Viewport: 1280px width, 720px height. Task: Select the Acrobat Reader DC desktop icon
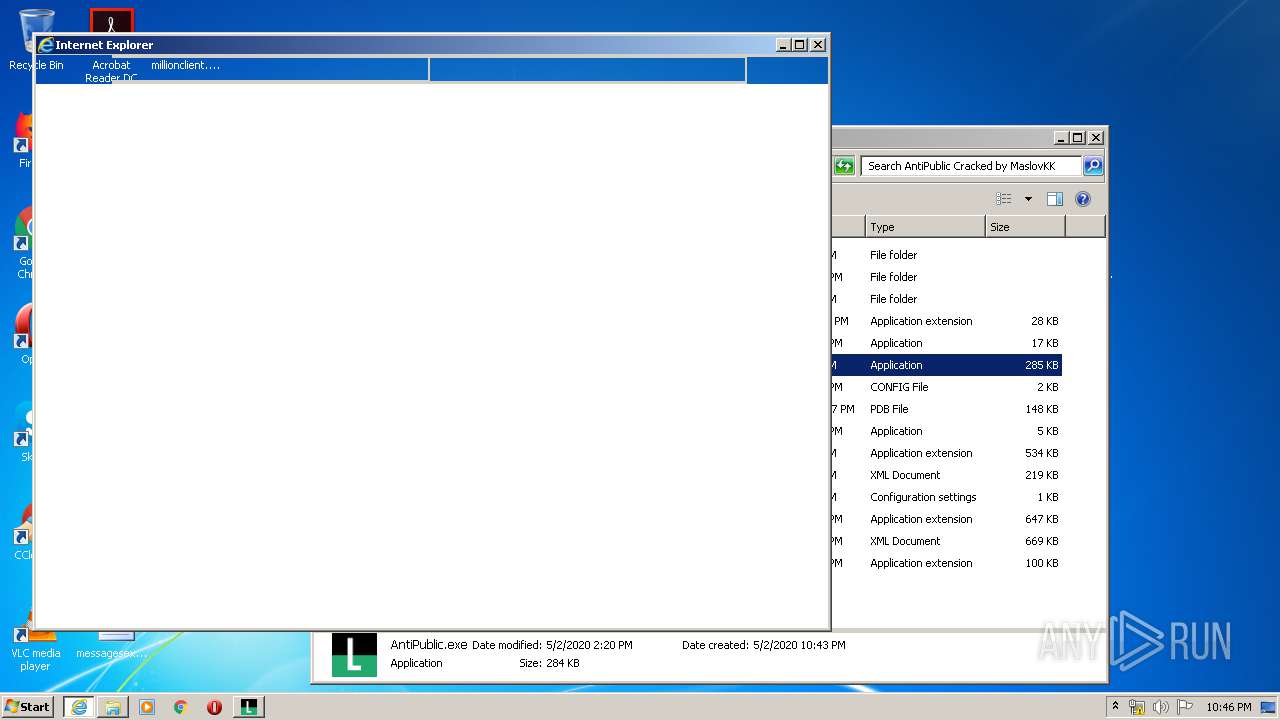[x=111, y=45]
